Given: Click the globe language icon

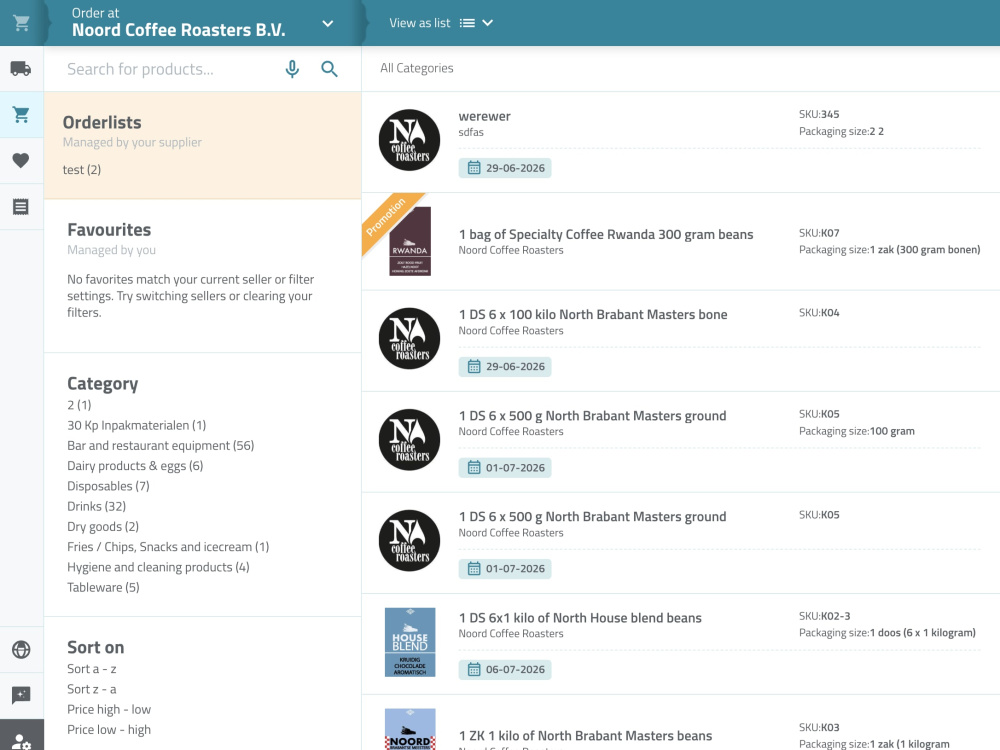Looking at the screenshot, I should click(x=21, y=649).
